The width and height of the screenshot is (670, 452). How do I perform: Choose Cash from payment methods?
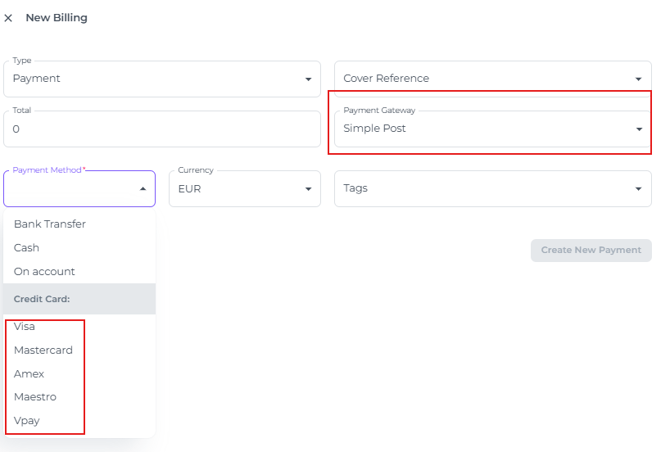pyautogui.click(x=27, y=248)
